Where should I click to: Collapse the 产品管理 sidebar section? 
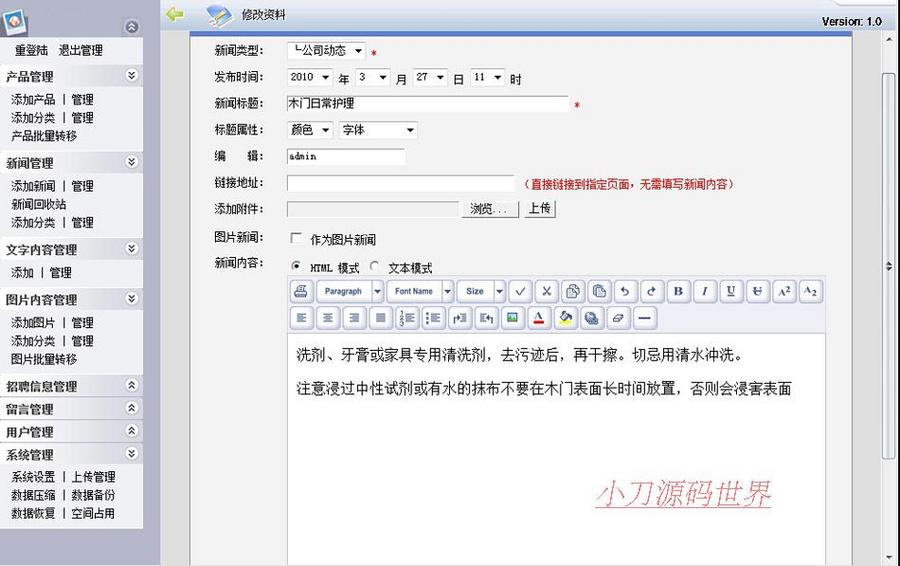[131, 75]
